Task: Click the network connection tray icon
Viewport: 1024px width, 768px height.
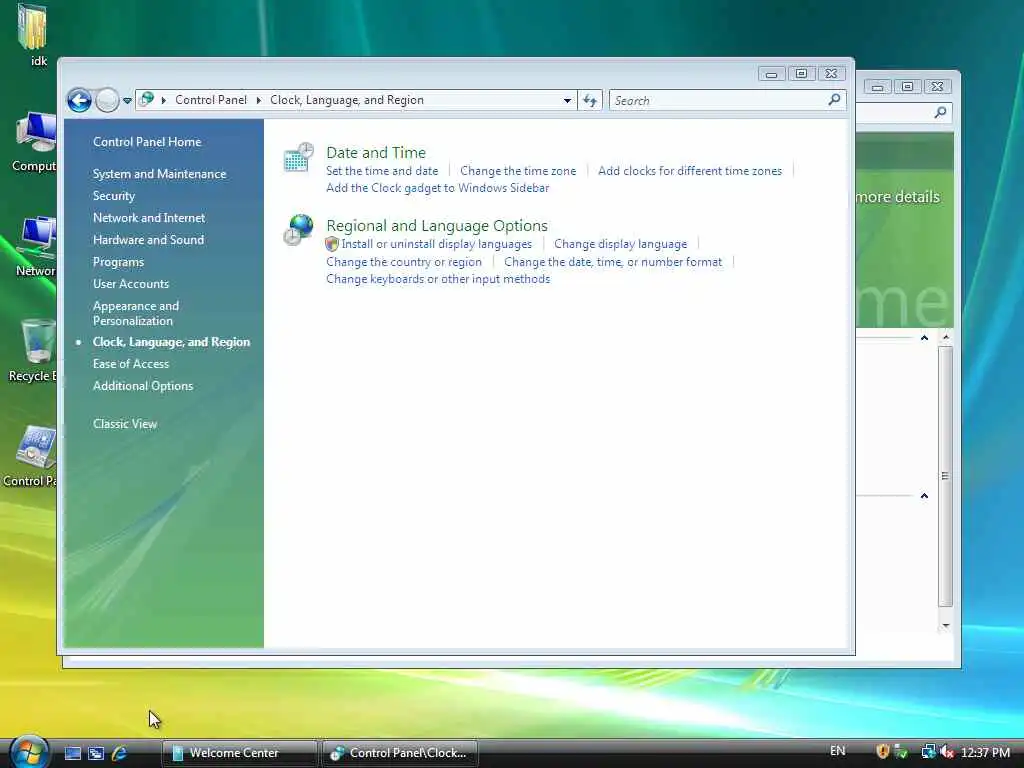Action: pos(928,752)
